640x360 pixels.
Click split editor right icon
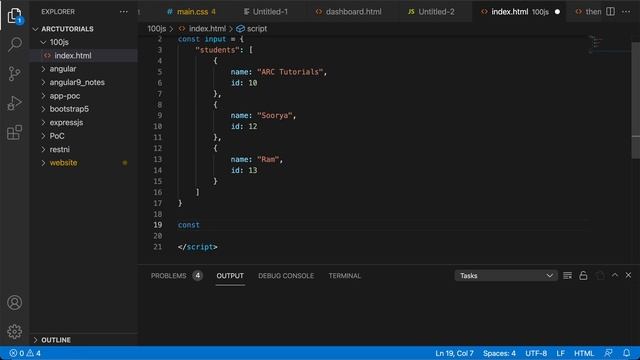tap(610, 12)
